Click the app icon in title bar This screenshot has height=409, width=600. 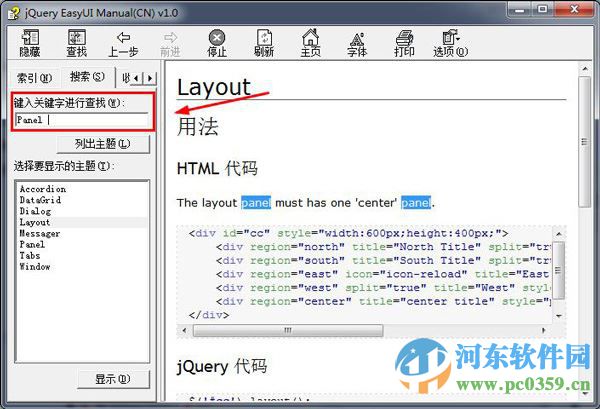click(14, 13)
